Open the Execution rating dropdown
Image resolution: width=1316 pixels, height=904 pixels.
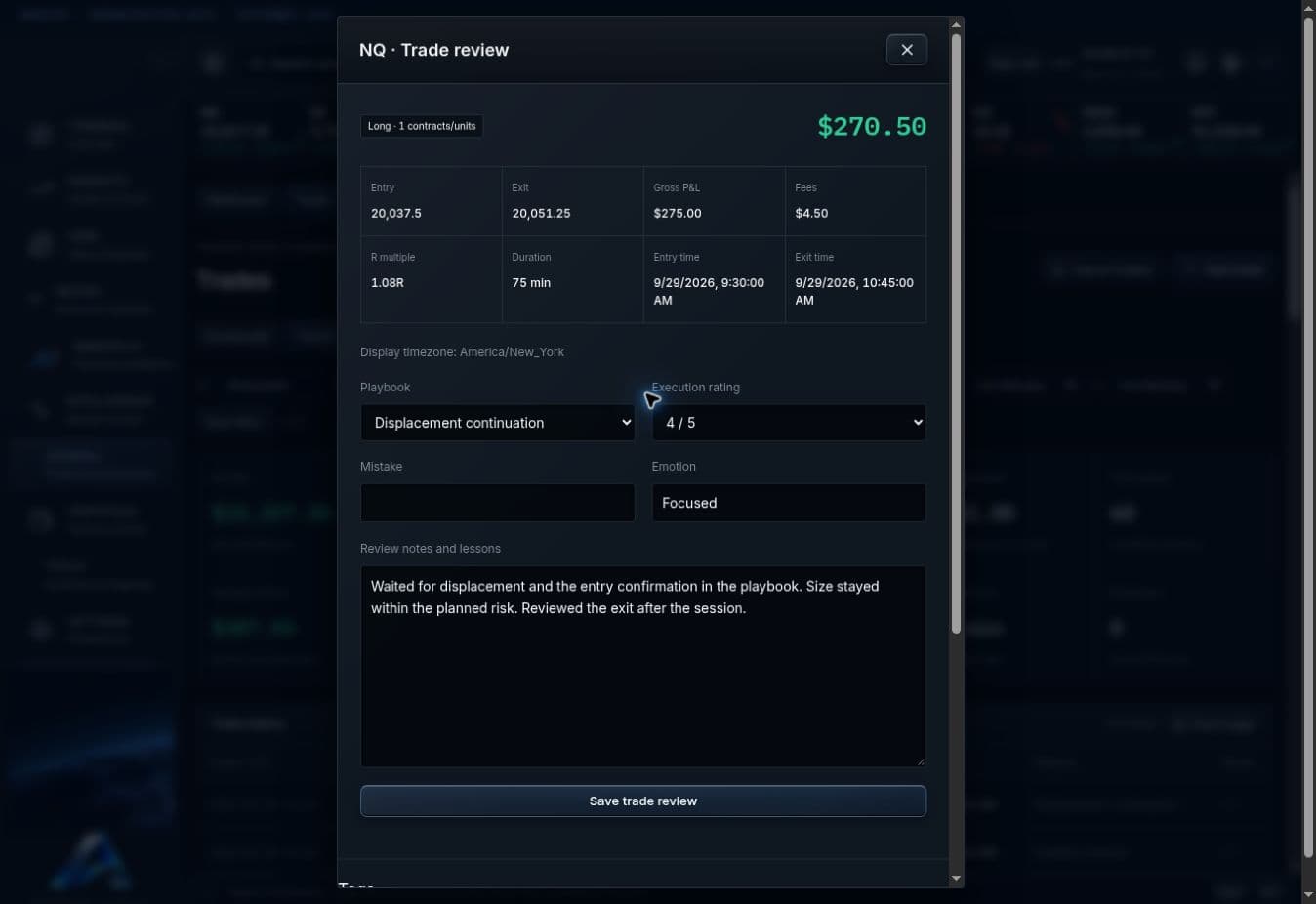(789, 423)
